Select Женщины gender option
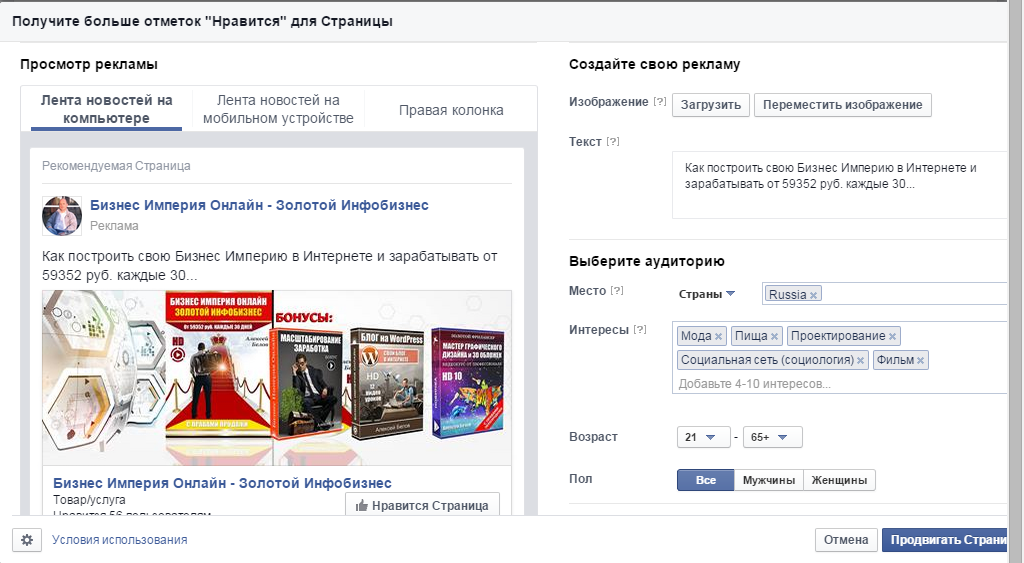Image resolution: width=1024 pixels, height=563 pixels. tap(839, 480)
